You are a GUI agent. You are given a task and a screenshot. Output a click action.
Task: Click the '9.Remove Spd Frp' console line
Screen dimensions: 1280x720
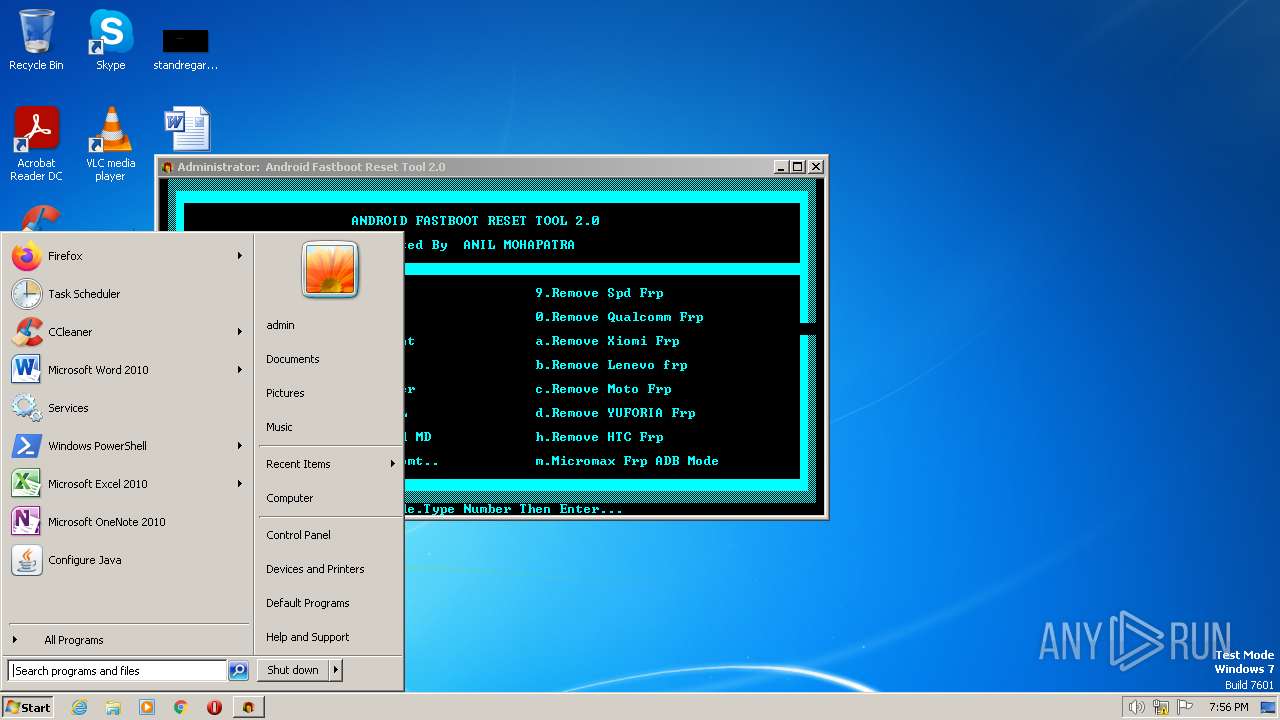pos(599,293)
